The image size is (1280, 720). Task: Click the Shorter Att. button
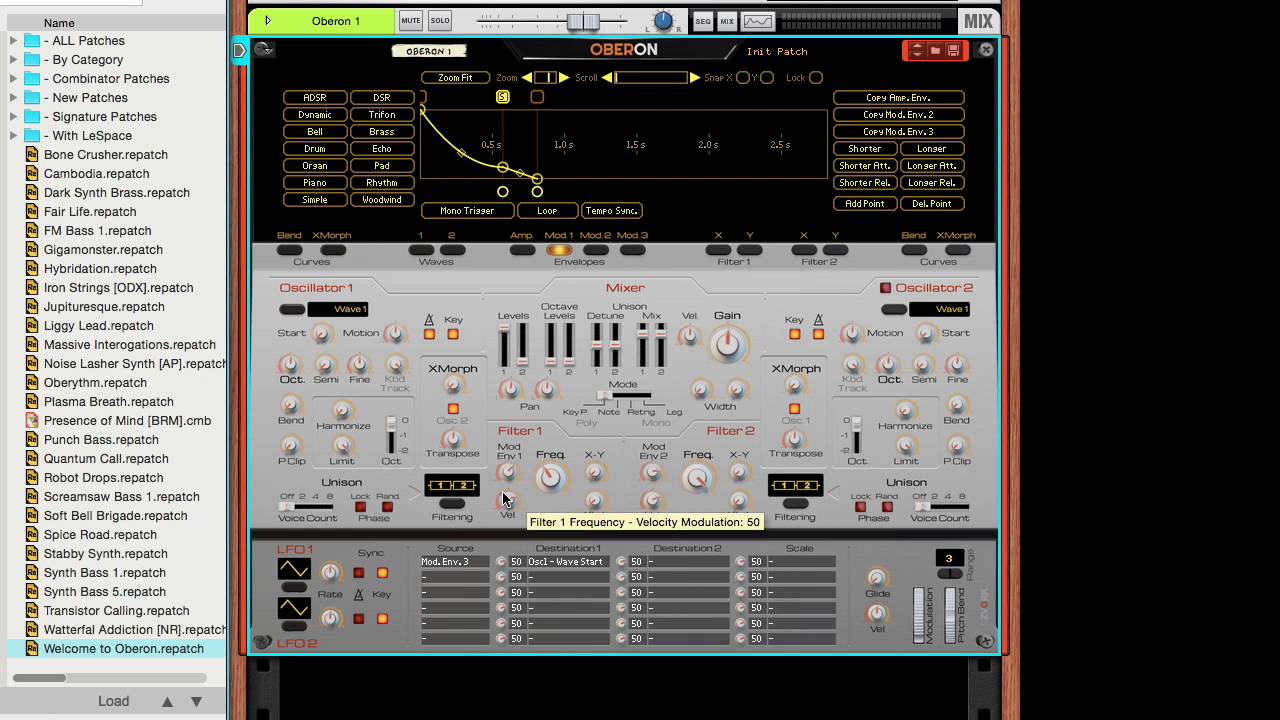coord(865,166)
